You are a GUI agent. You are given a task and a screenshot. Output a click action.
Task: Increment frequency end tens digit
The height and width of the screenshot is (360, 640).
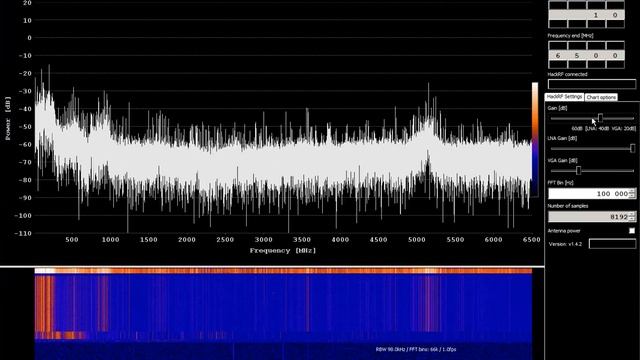(x=596, y=46)
